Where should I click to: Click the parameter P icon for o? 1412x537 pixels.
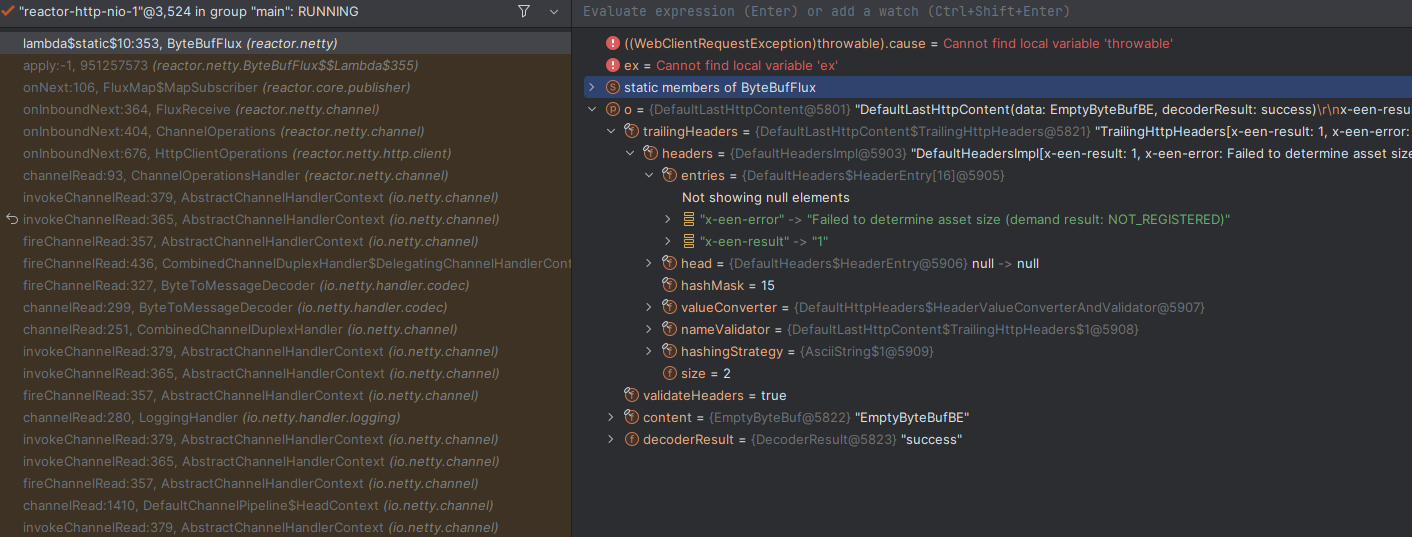coord(613,110)
